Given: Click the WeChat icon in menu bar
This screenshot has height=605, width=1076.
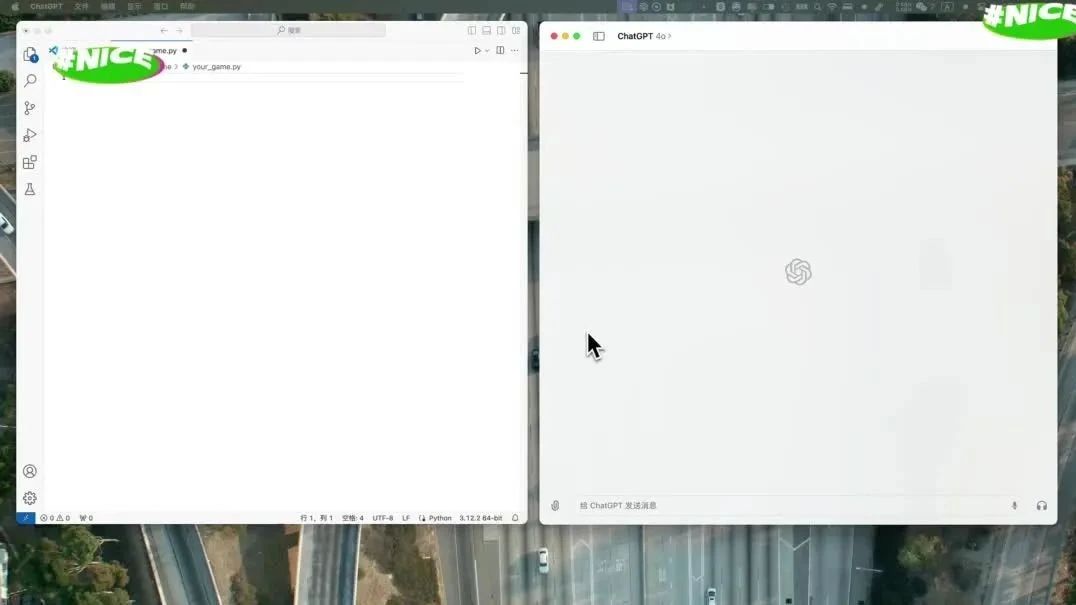Looking at the screenshot, I should pos(922,6).
